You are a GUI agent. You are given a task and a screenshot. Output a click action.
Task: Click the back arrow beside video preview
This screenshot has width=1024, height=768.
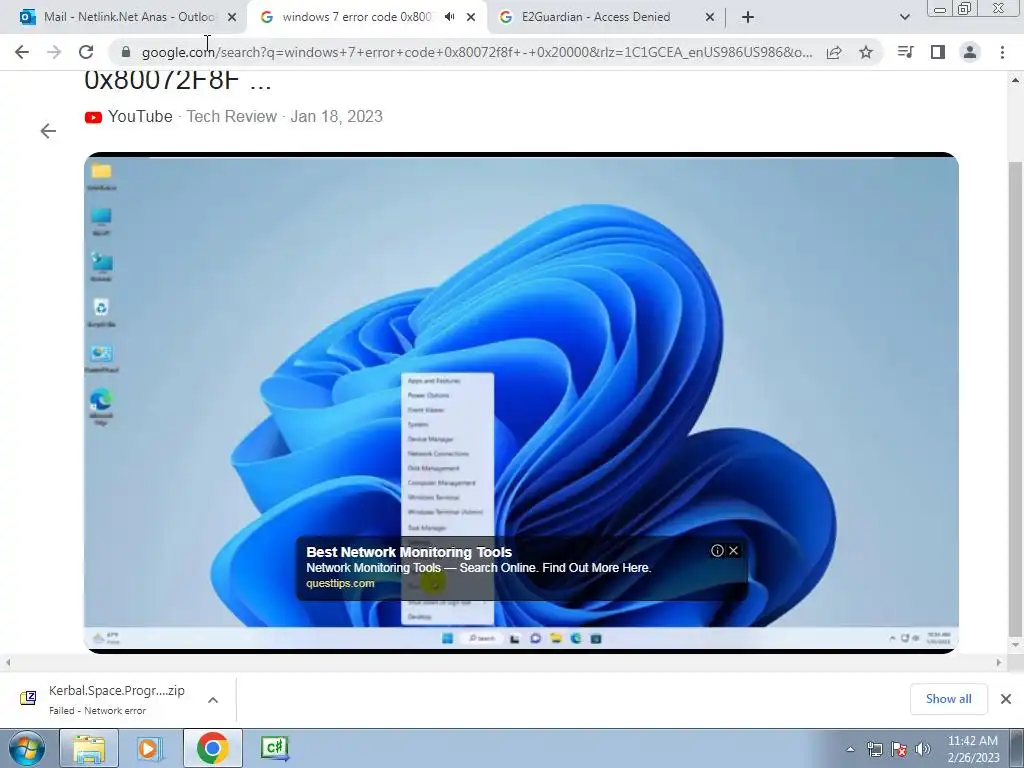pyautogui.click(x=48, y=131)
